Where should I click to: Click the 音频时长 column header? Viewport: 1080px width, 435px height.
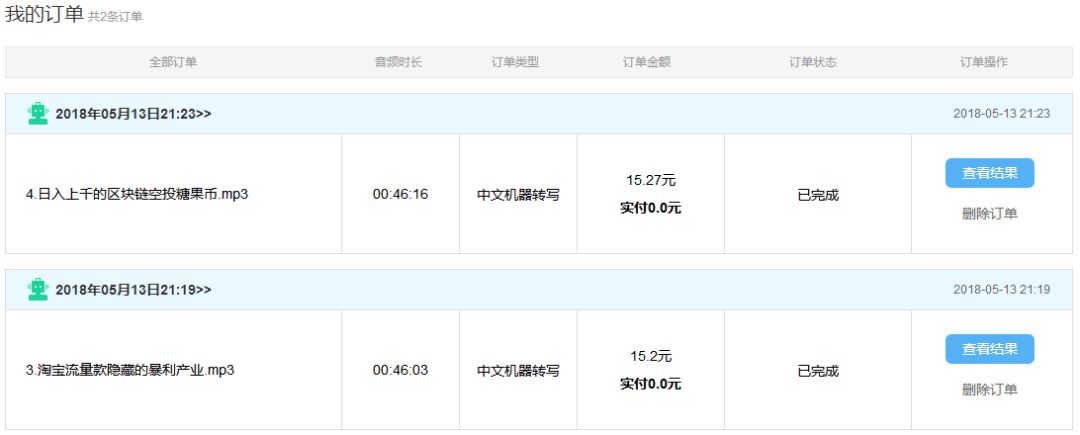[x=398, y=62]
